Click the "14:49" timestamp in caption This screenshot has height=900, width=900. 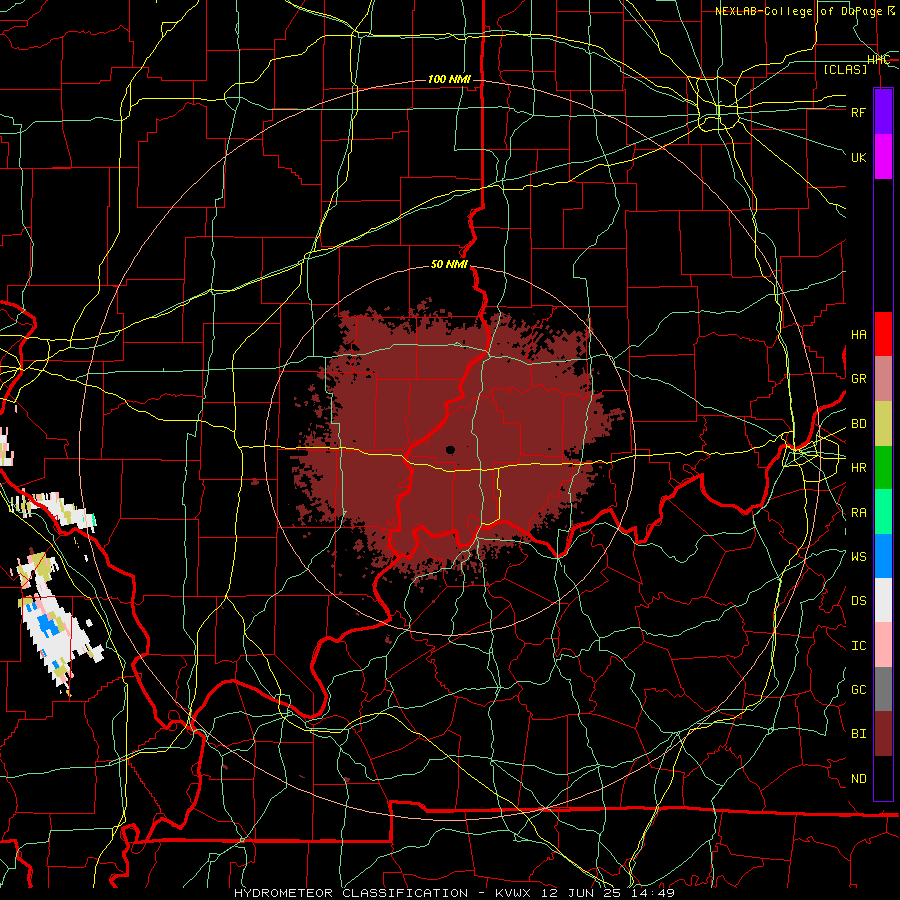[655, 893]
